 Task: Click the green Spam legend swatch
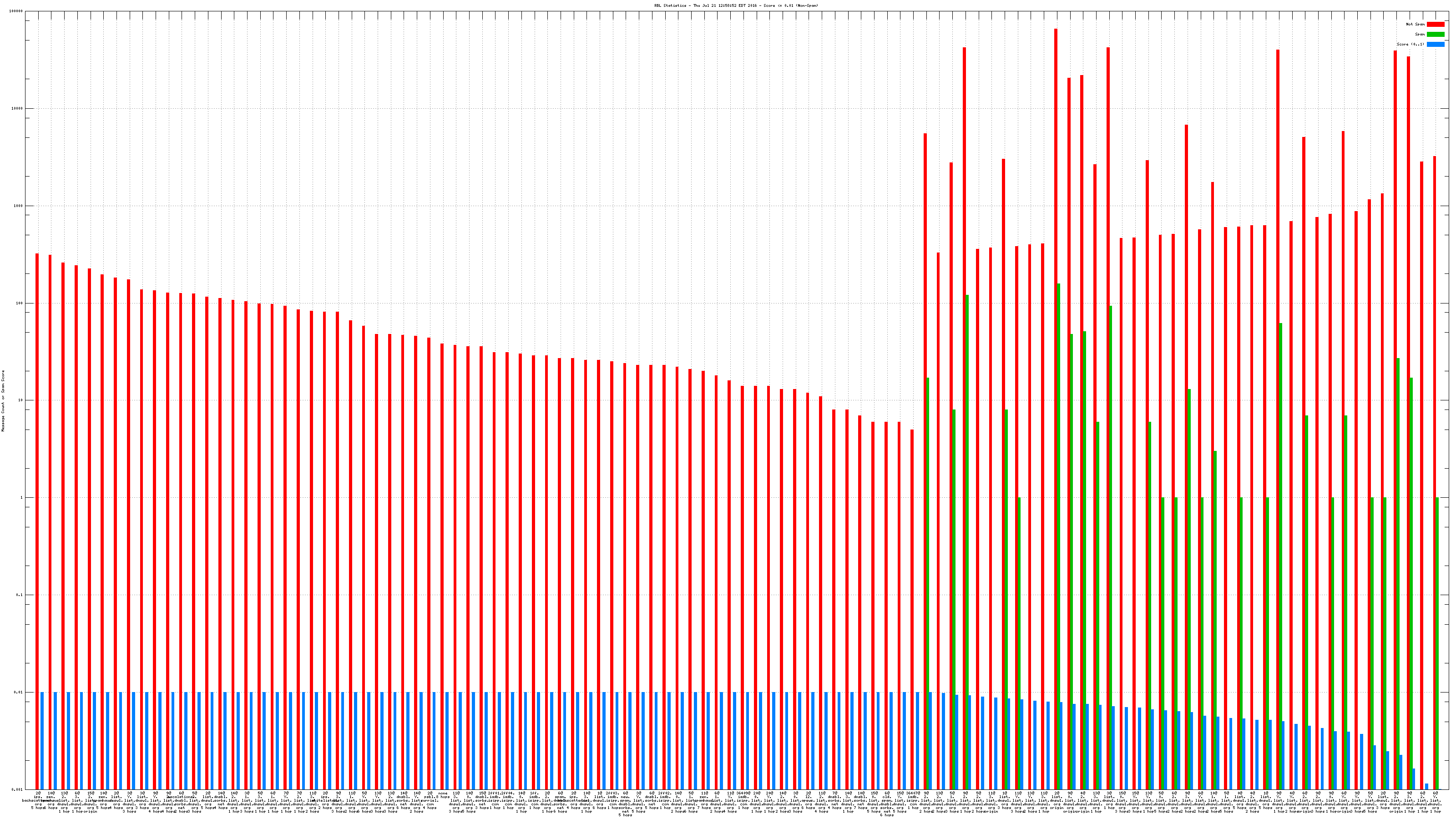(x=1435, y=35)
